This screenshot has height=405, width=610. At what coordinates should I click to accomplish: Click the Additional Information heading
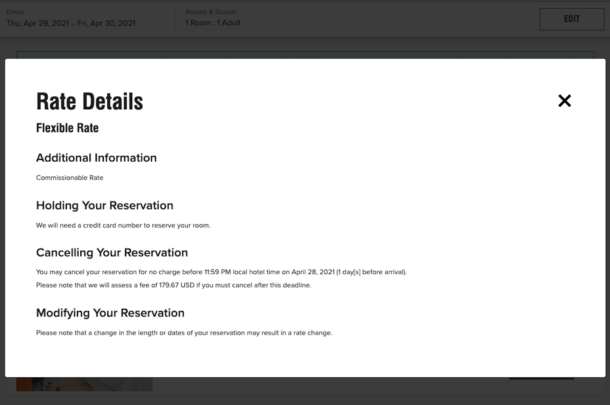[x=96, y=157]
